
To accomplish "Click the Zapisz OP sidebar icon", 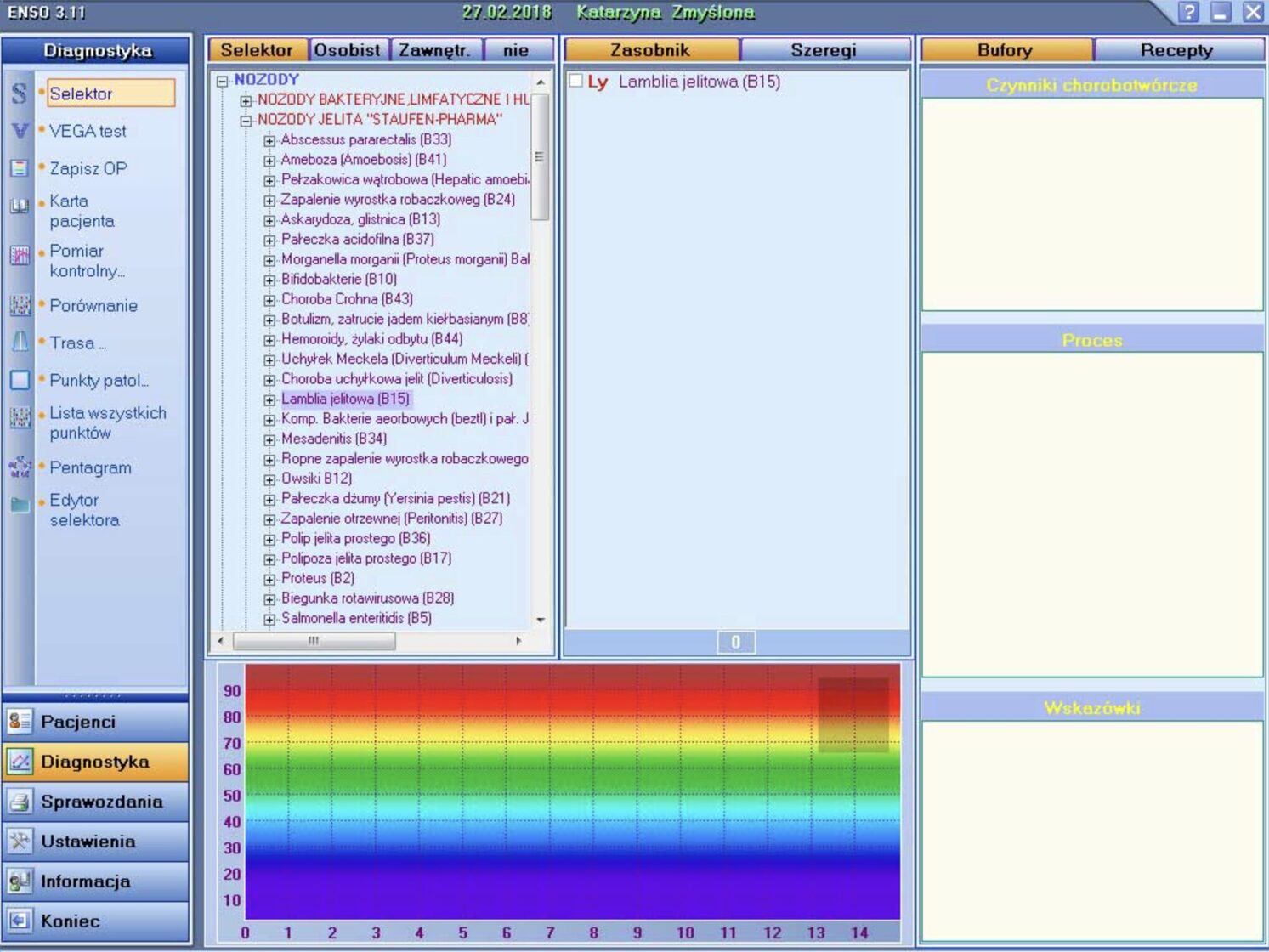I will [19, 168].
